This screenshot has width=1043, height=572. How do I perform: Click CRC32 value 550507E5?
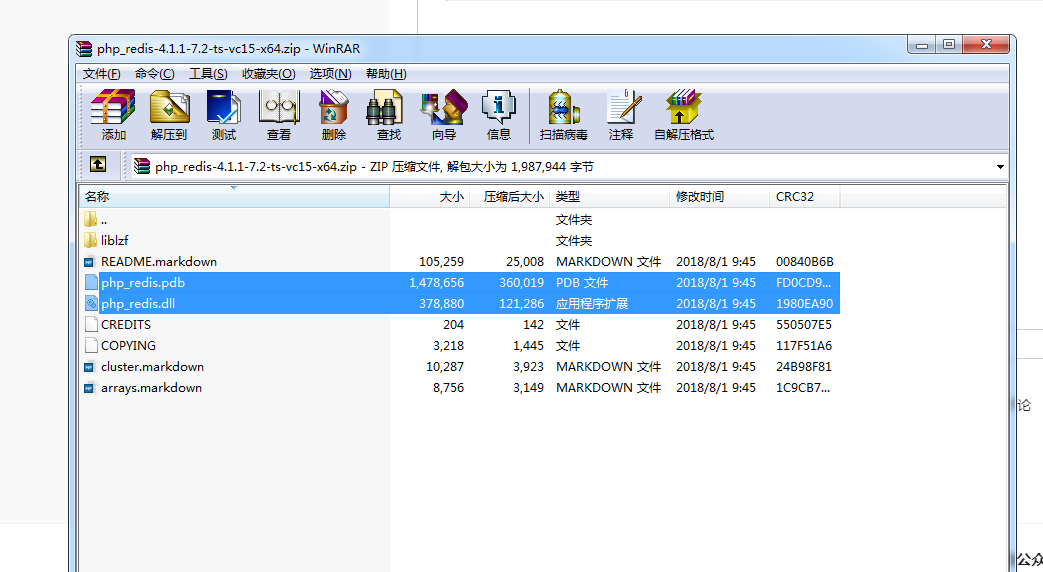pyautogui.click(x=804, y=325)
